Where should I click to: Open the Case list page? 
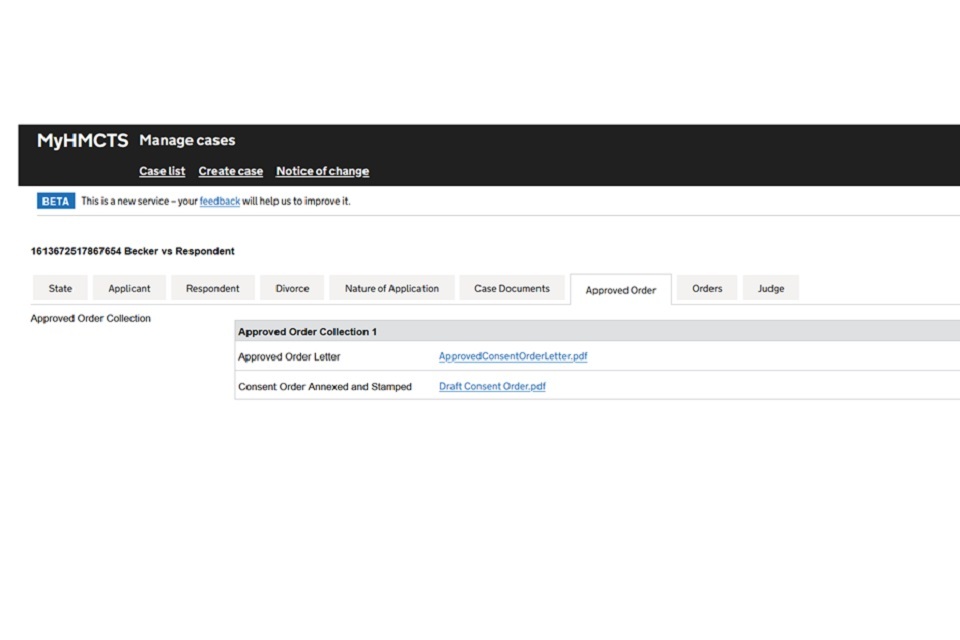(x=162, y=171)
